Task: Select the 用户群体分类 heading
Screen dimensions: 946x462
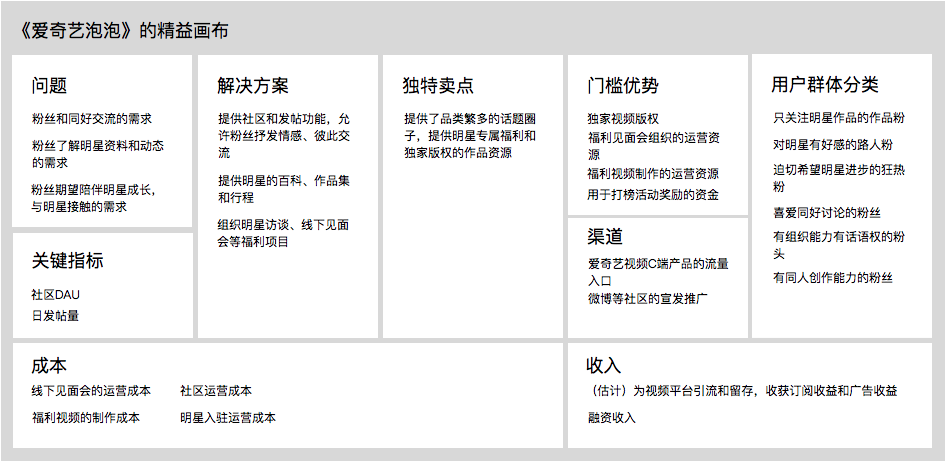Action: pos(825,84)
